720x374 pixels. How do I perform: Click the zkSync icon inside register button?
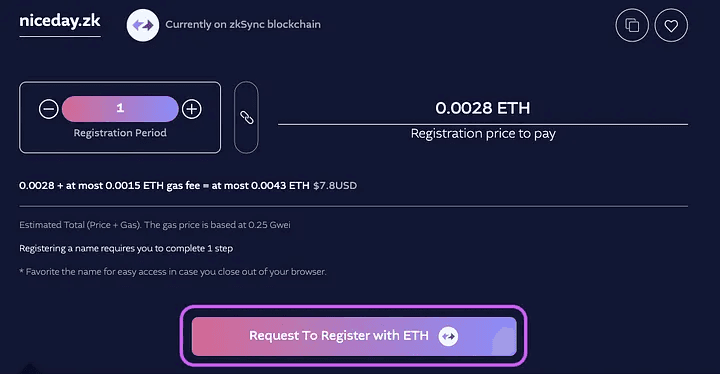pos(448,336)
